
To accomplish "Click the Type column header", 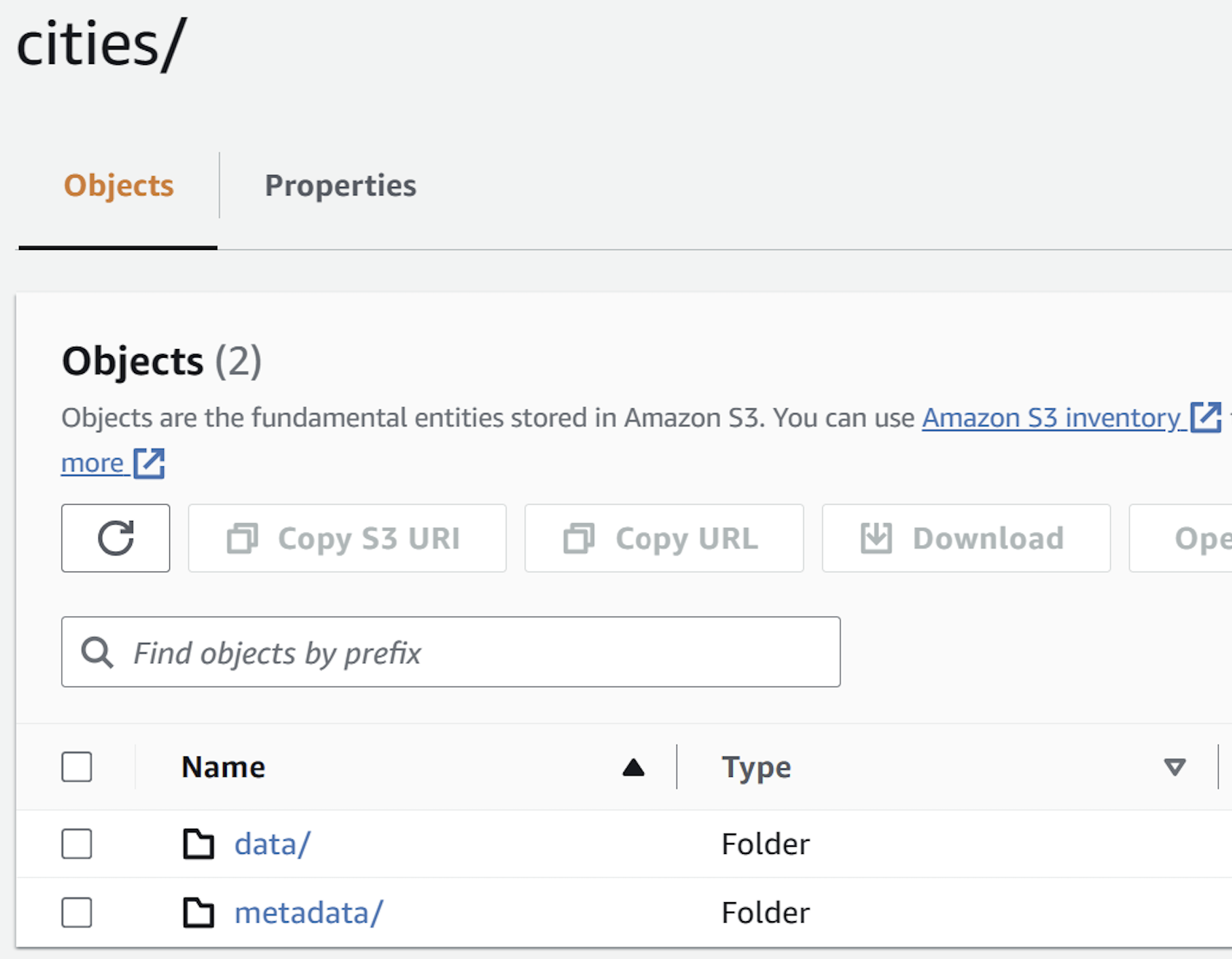I will point(756,767).
